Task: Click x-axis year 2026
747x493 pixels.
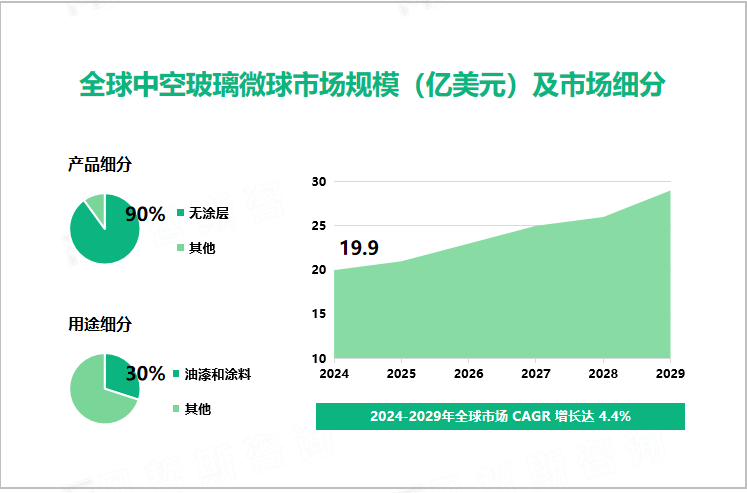Action: pyautogui.click(x=468, y=374)
